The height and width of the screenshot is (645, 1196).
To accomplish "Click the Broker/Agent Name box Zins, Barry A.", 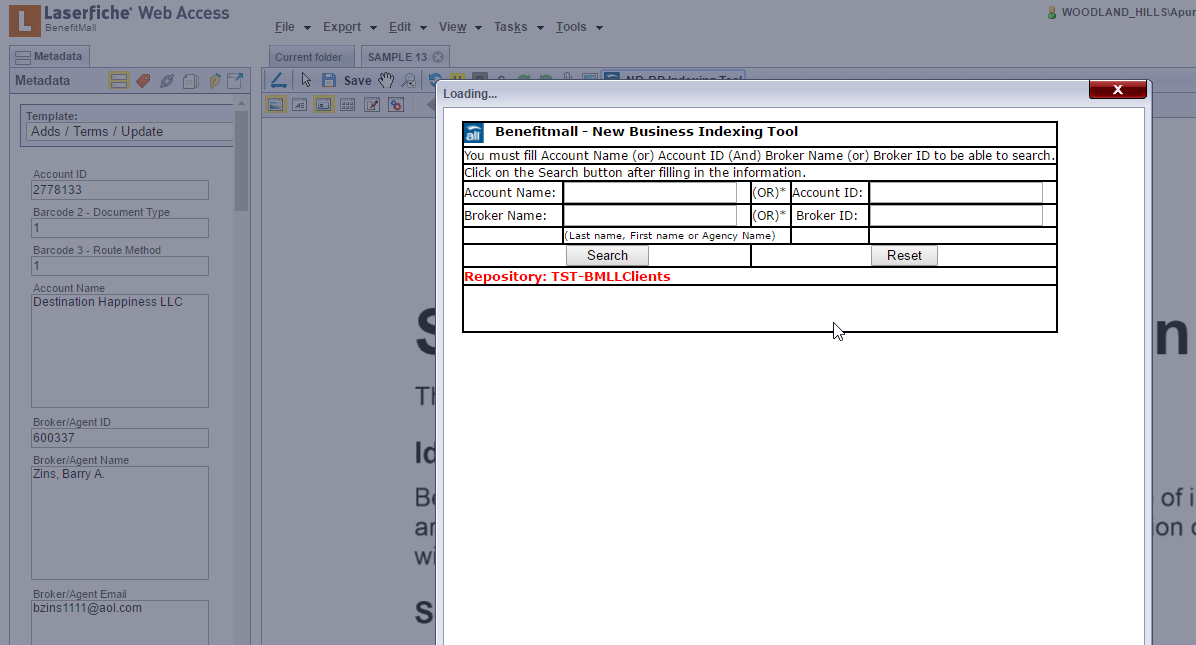I will (x=120, y=523).
